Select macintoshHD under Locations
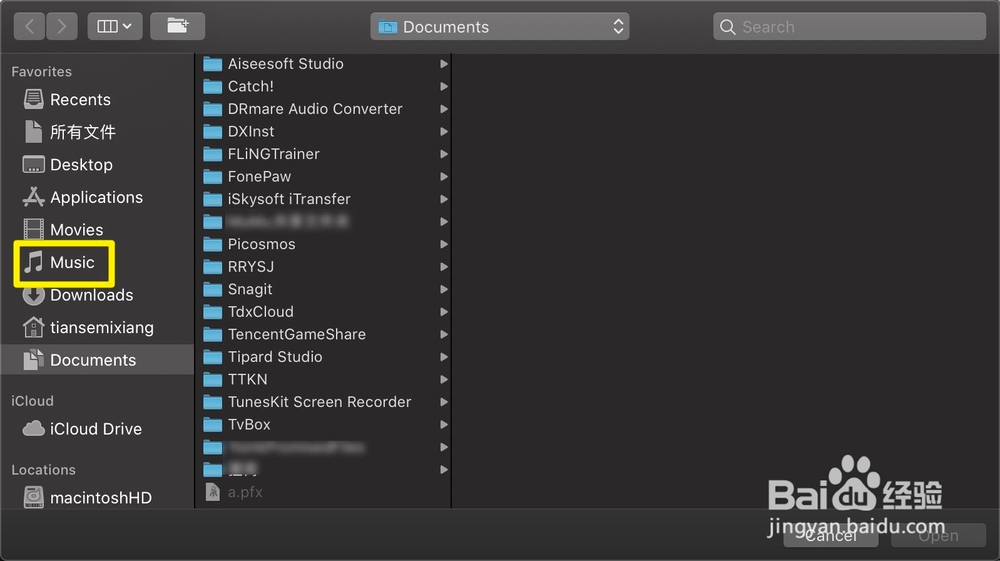 click(96, 497)
